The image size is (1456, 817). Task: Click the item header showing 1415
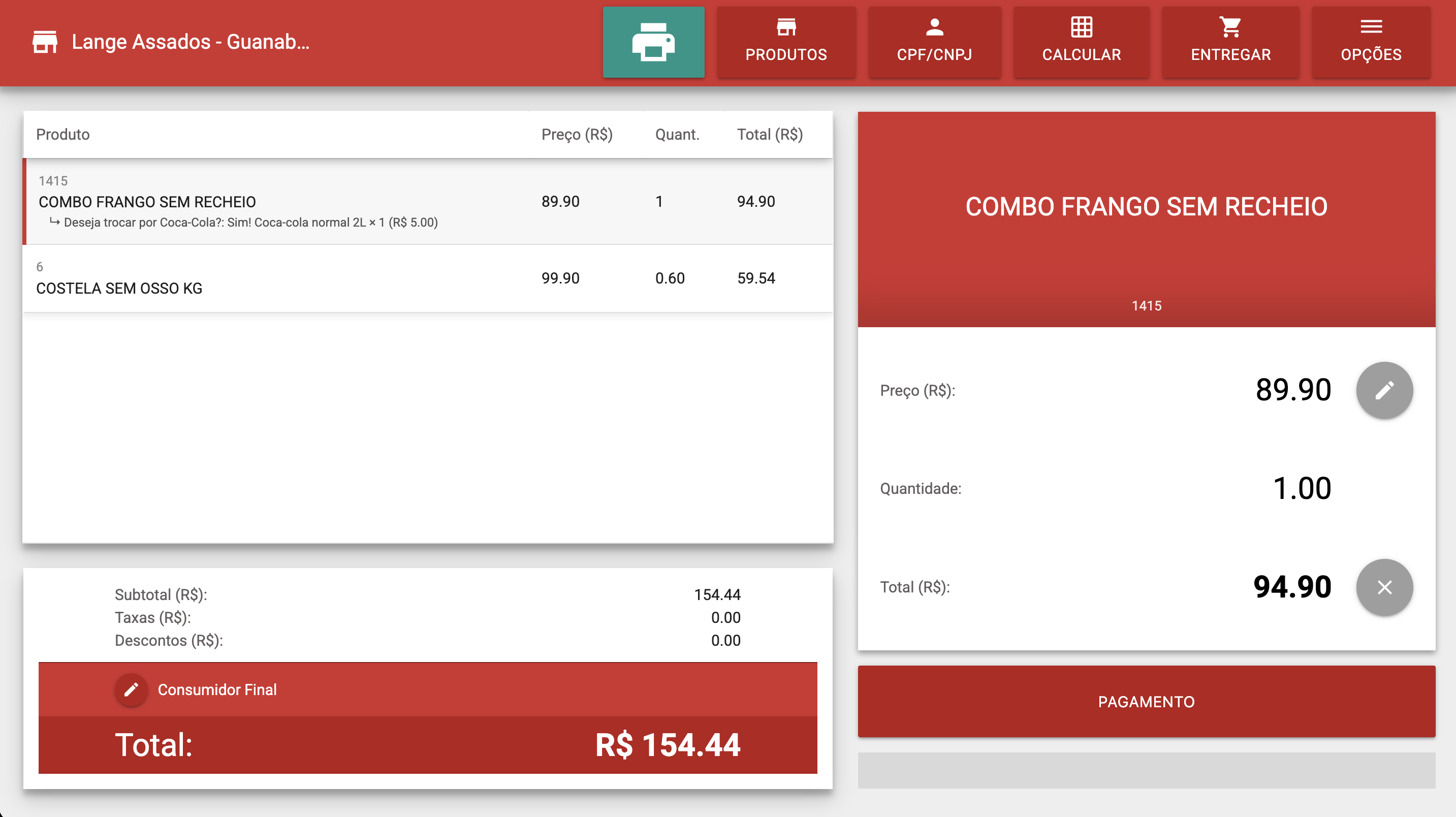tap(1145, 305)
